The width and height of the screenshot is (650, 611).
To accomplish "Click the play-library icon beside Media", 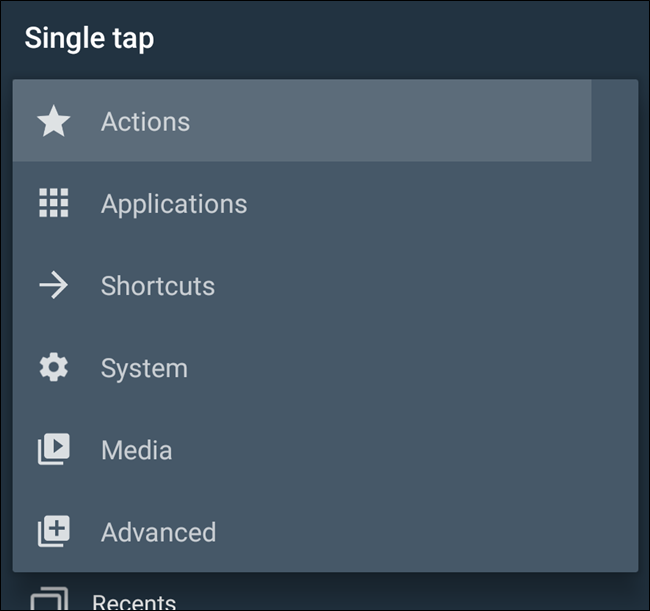I will 53,450.
